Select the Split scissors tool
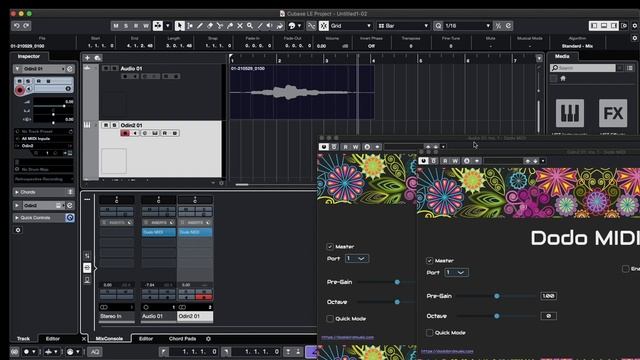 pyautogui.click(x=220, y=26)
